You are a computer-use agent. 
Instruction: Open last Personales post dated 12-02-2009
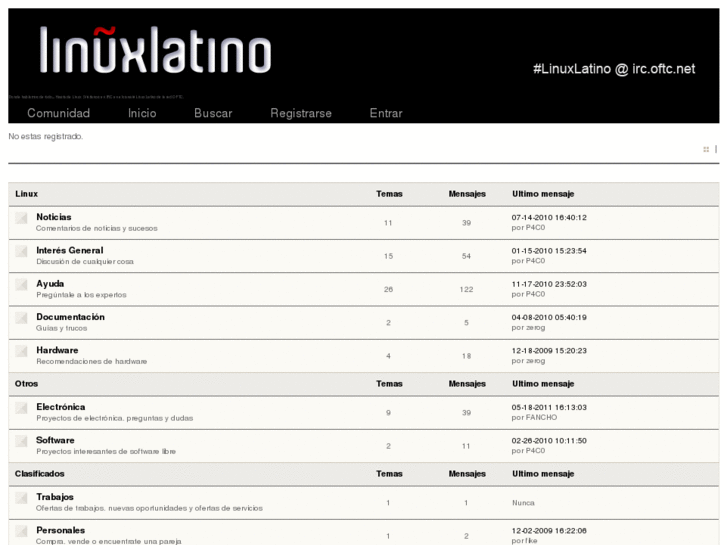pos(549,531)
